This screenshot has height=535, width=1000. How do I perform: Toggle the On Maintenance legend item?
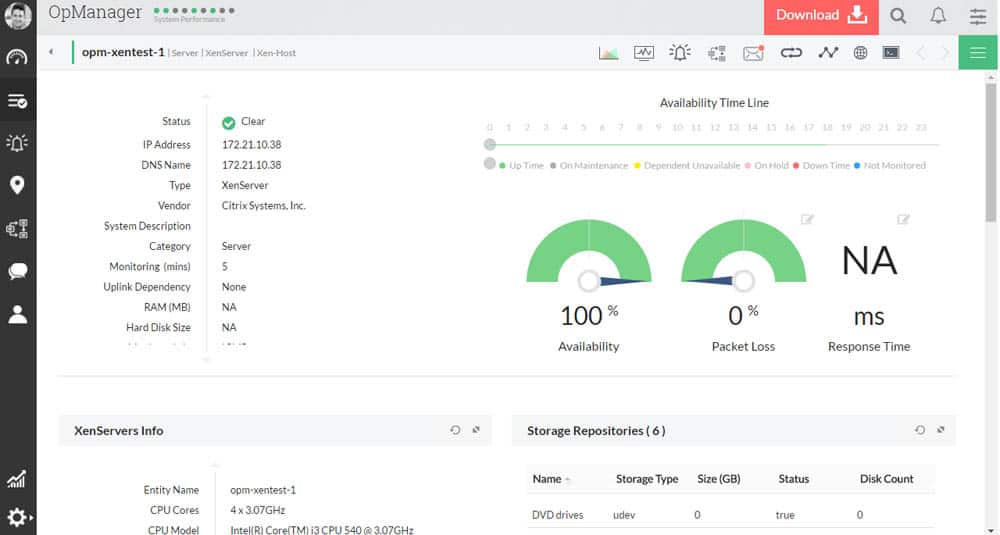589,166
